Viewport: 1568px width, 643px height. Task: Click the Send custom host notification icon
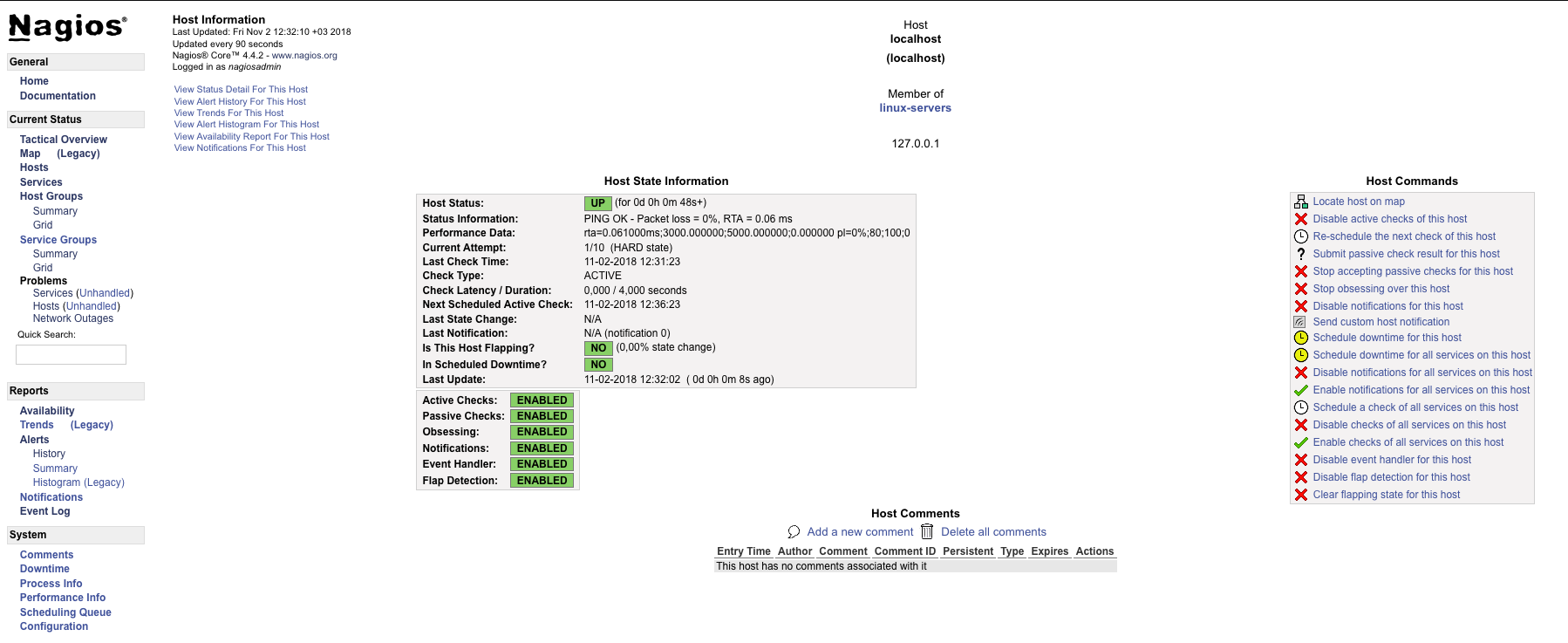click(1299, 322)
